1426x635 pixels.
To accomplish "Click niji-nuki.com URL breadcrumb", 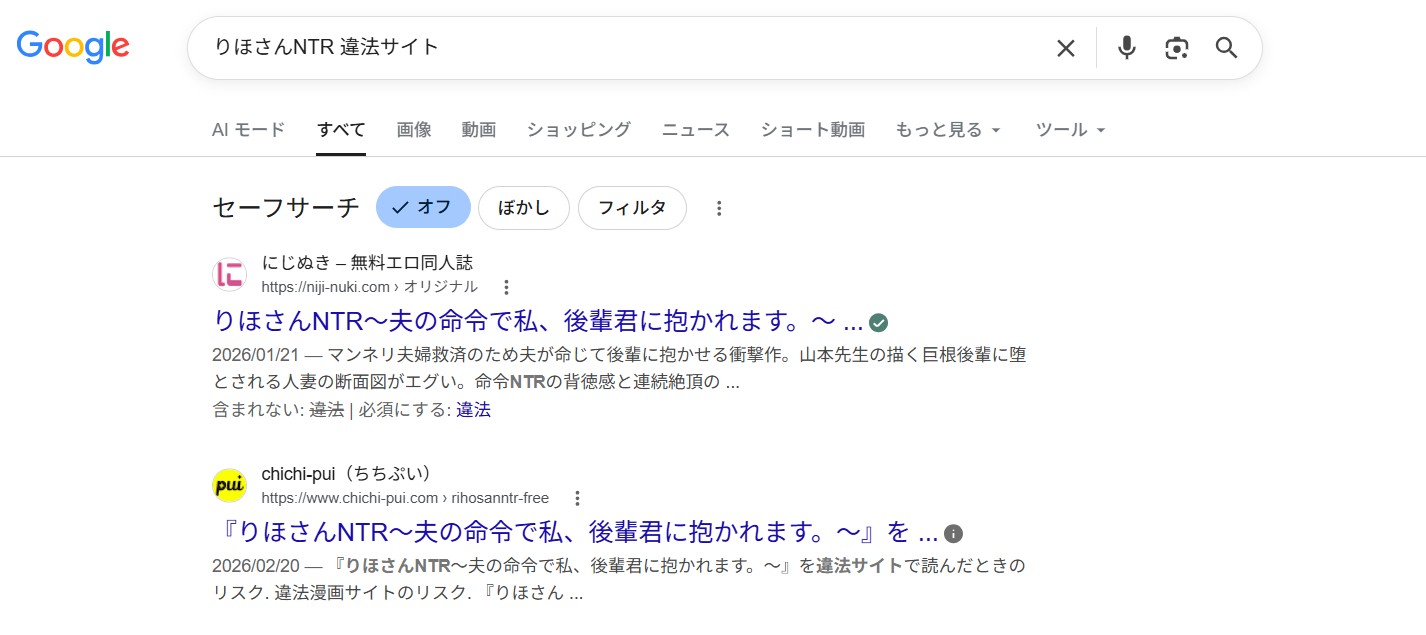I will tap(370, 287).
